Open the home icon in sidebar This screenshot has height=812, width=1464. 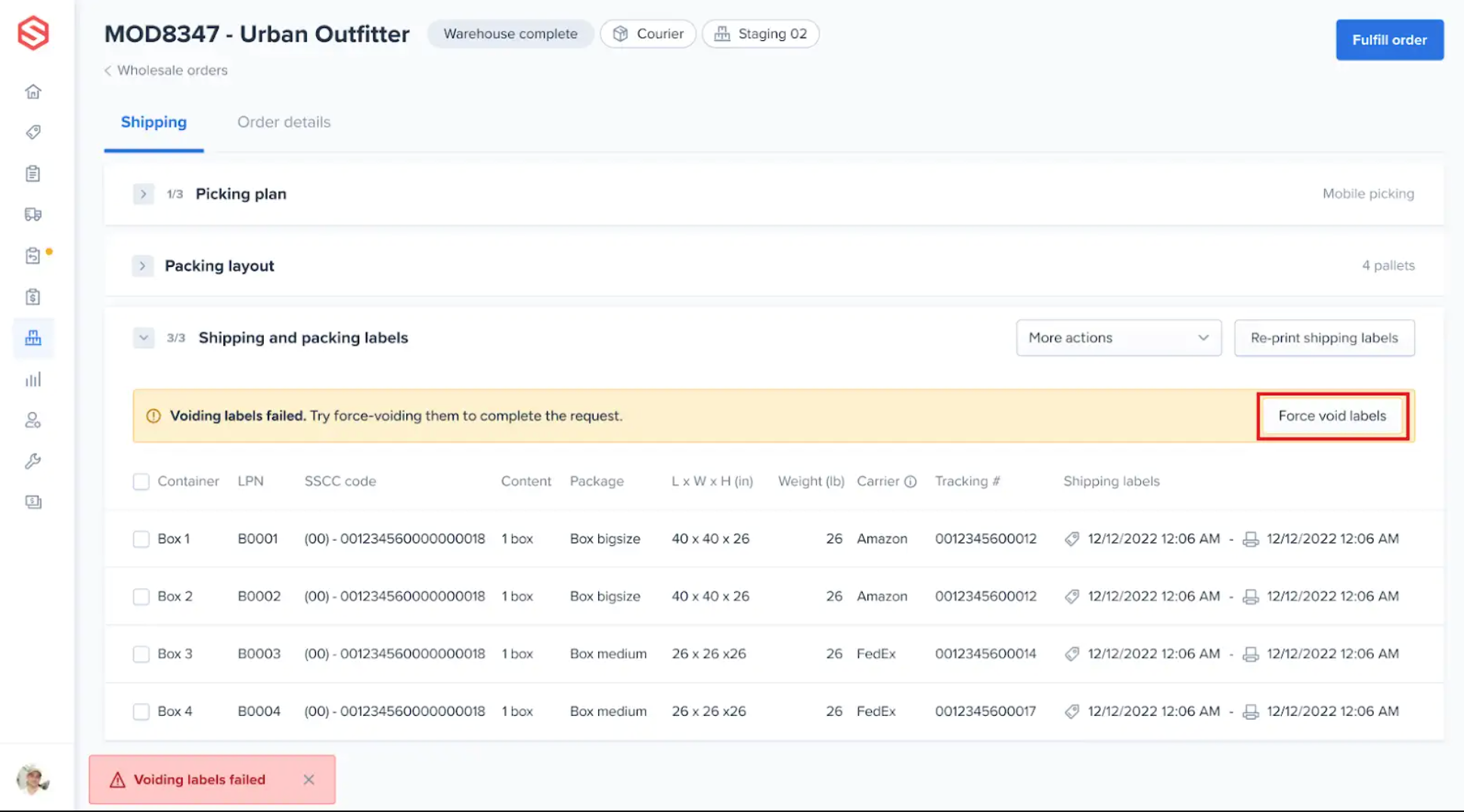(33, 91)
